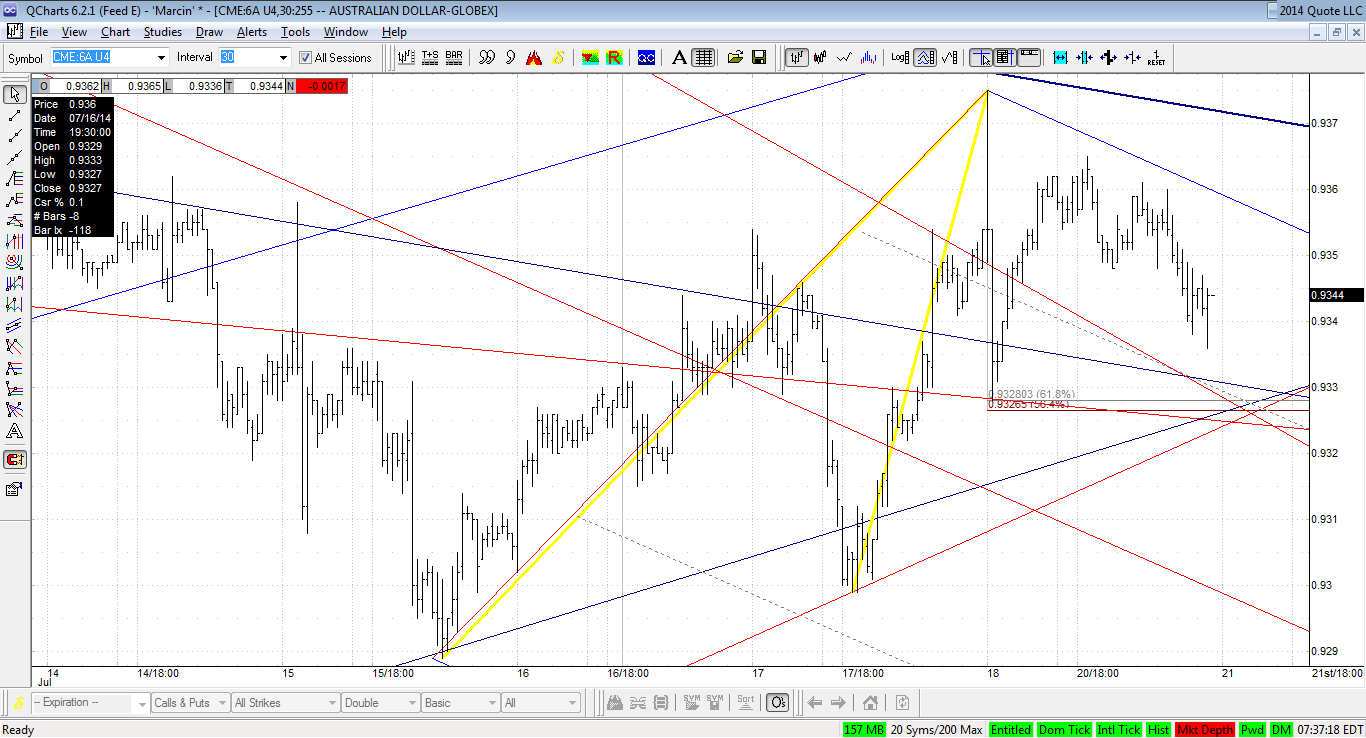Screen dimensions: 1366x738
Task: Switch to candlestick chart type
Action: [x=821, y=57]
